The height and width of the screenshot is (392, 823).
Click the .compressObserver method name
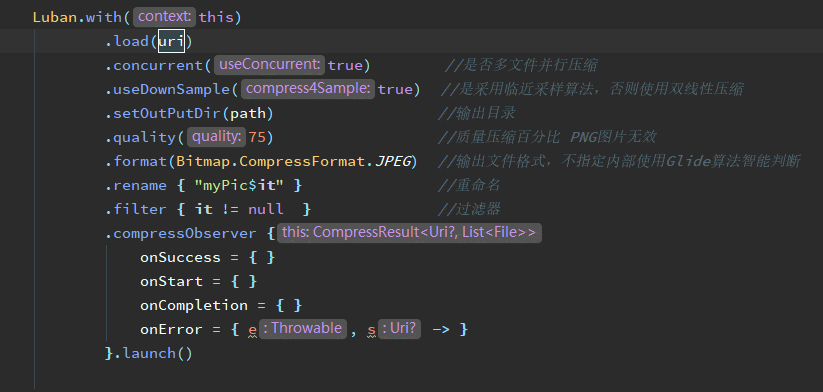[x=181, y=234]
